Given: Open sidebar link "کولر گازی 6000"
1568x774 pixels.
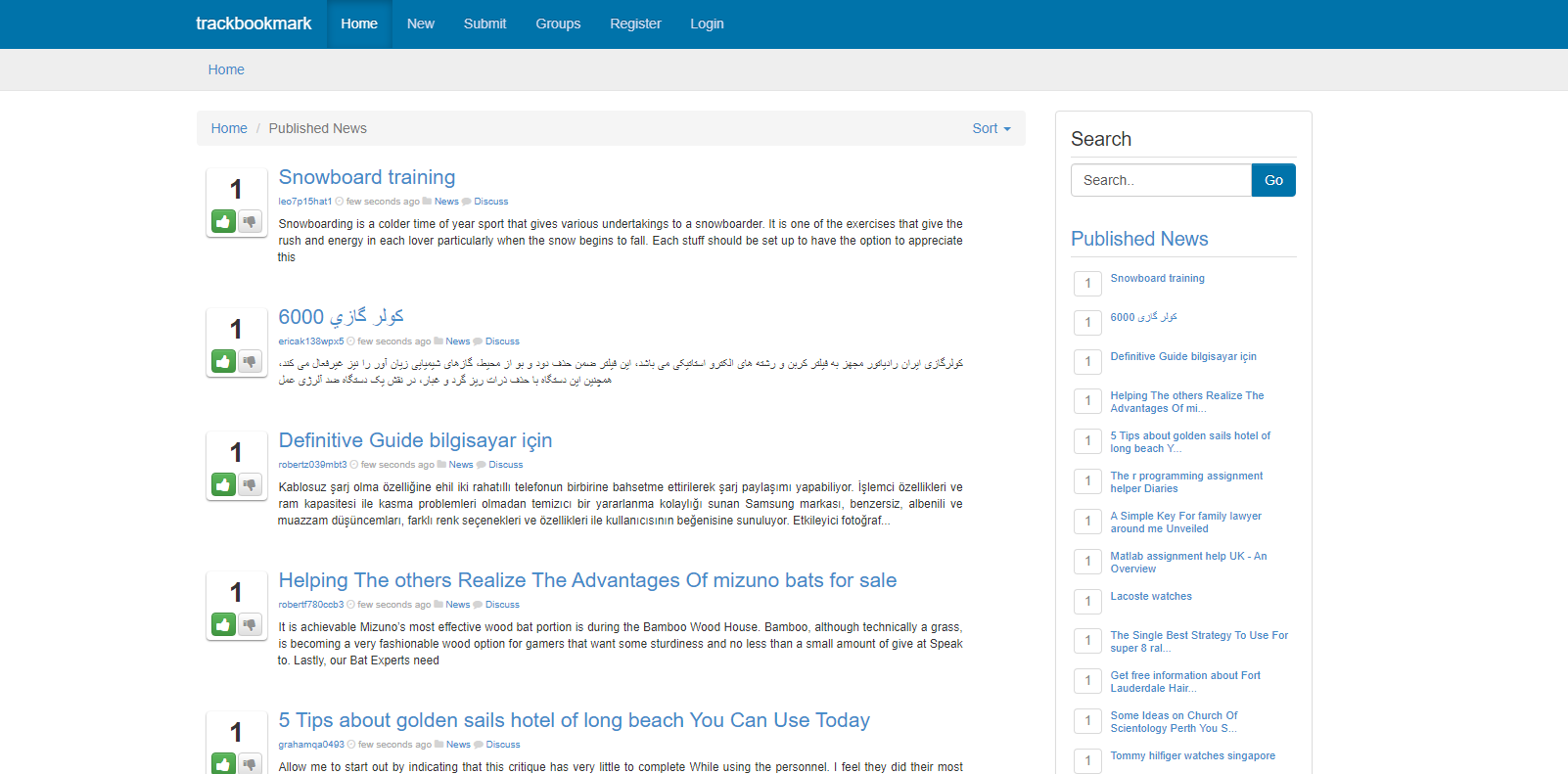Looking at the screenshot, I should point(1143,318).
